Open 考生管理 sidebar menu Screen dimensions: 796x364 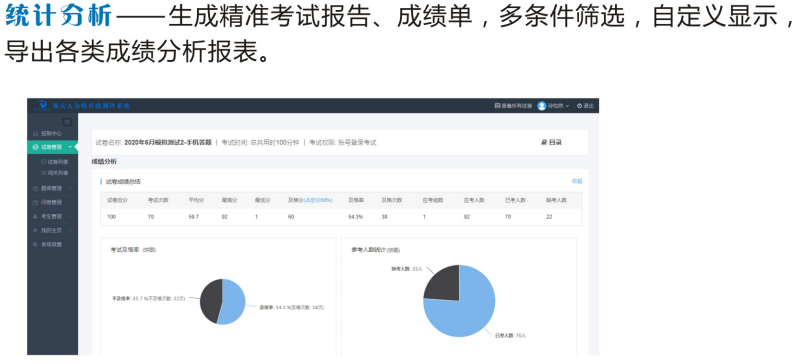(x=51, y=217)
